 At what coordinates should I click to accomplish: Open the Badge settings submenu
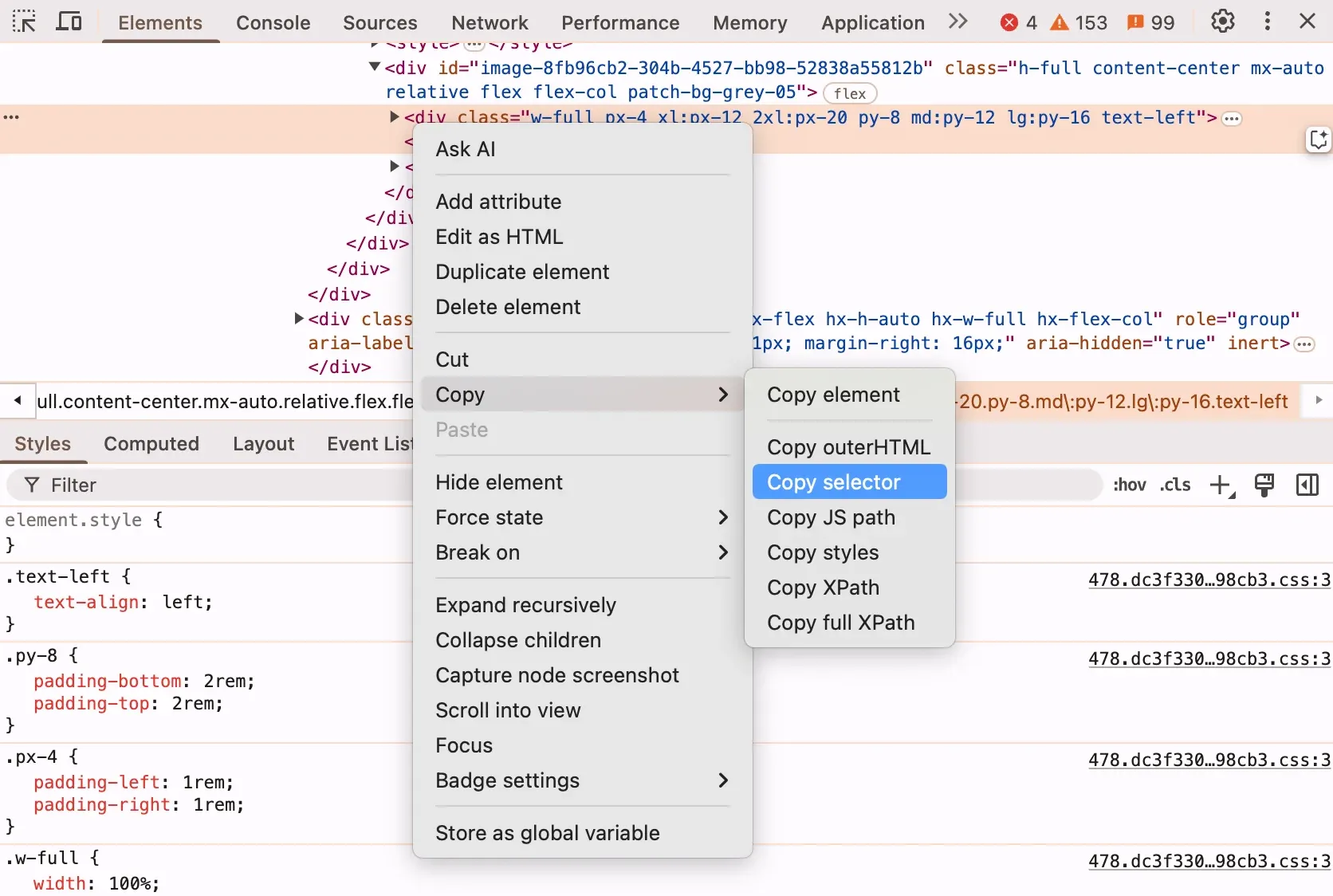tap(583, 780)
